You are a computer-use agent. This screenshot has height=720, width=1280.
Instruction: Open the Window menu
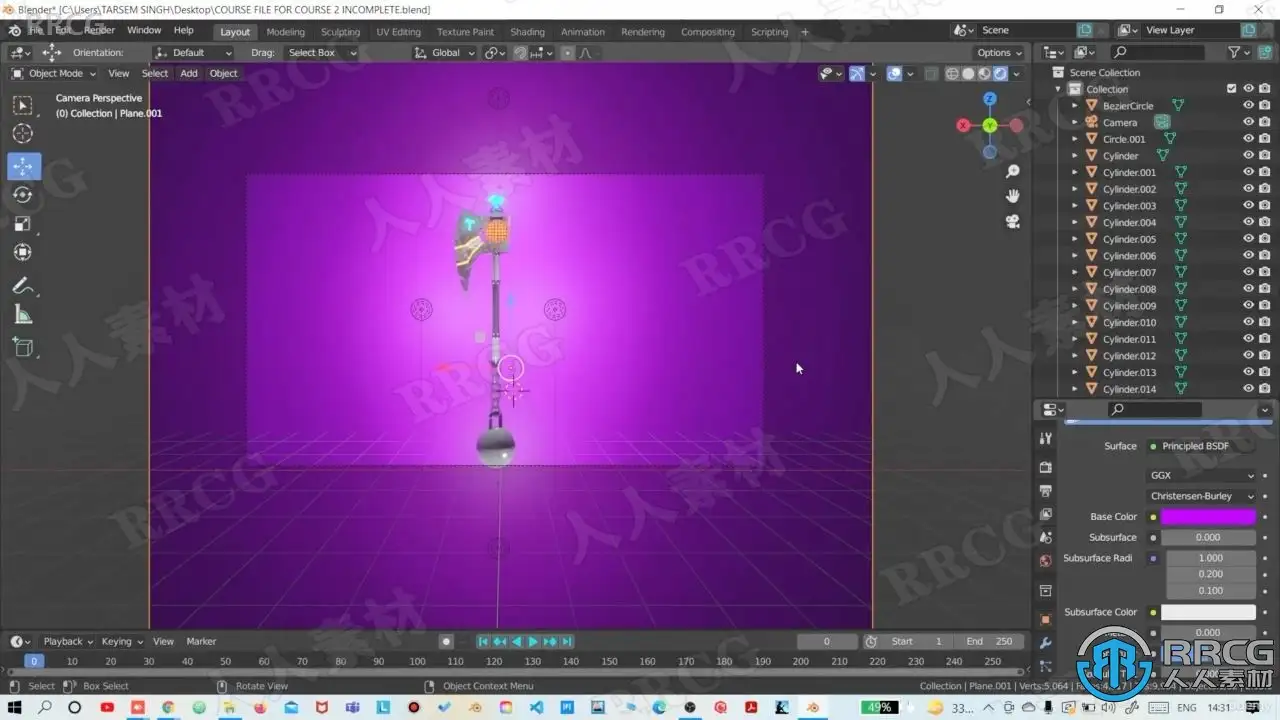[144, 31]
